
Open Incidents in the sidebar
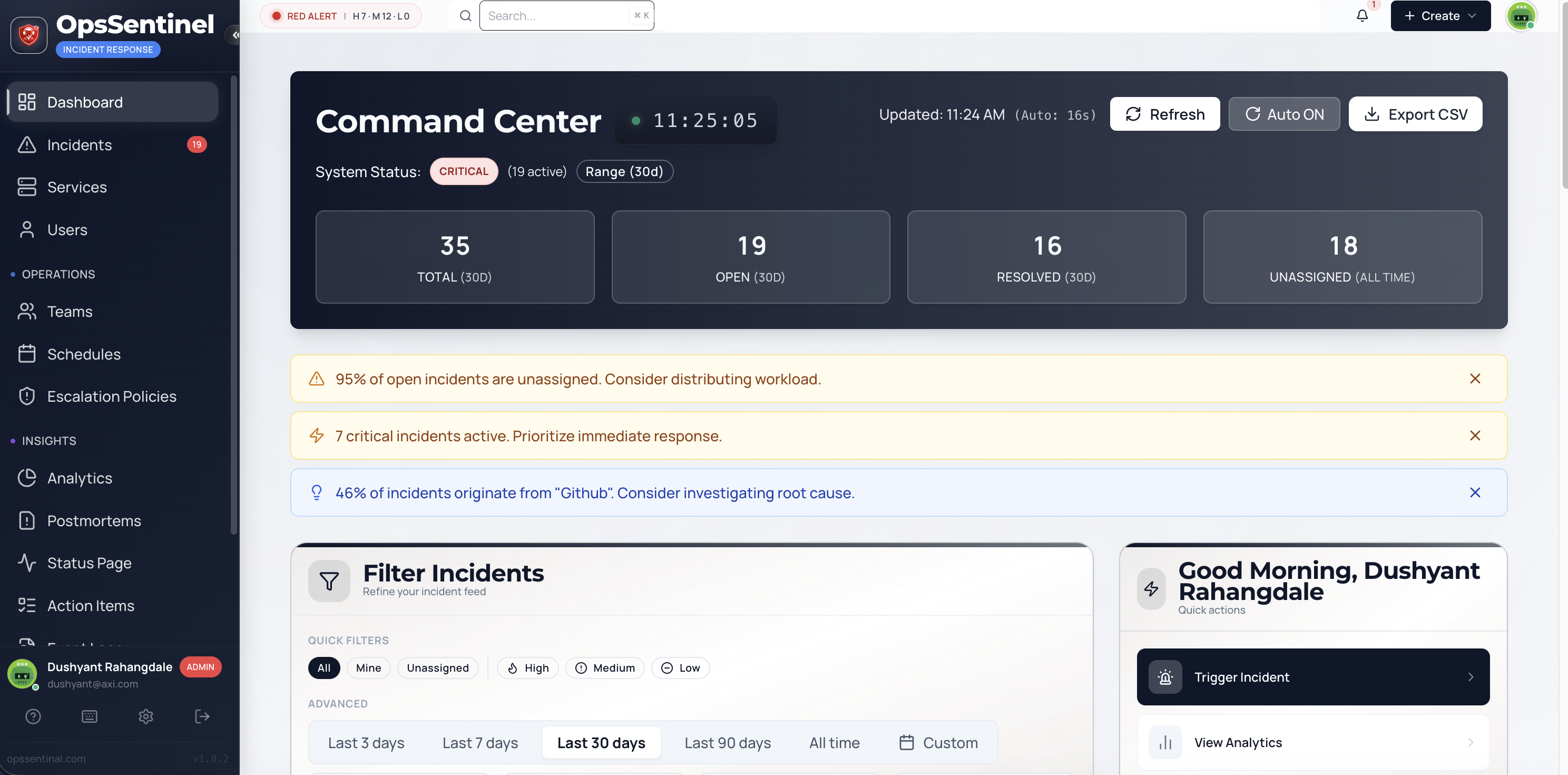coord(79,145)
